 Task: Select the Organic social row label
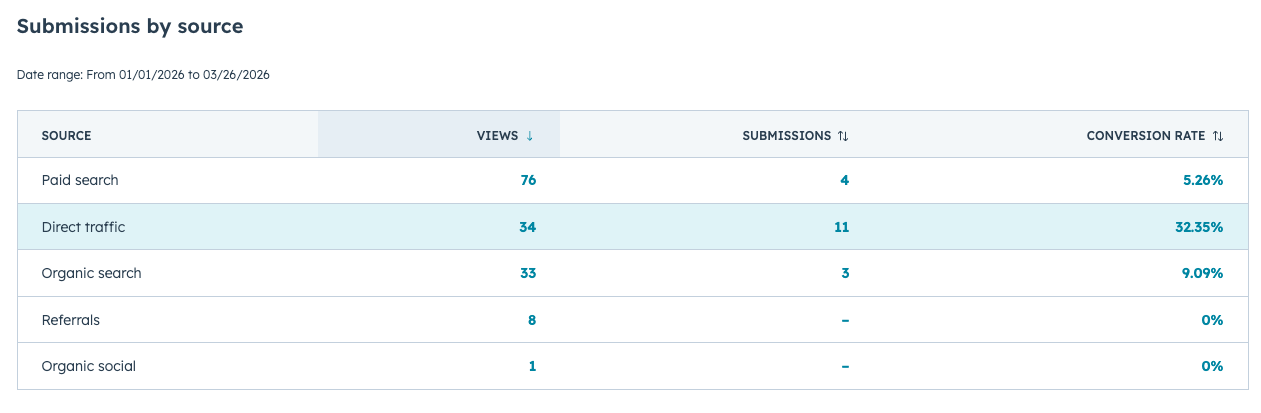(x=88, y=366)
